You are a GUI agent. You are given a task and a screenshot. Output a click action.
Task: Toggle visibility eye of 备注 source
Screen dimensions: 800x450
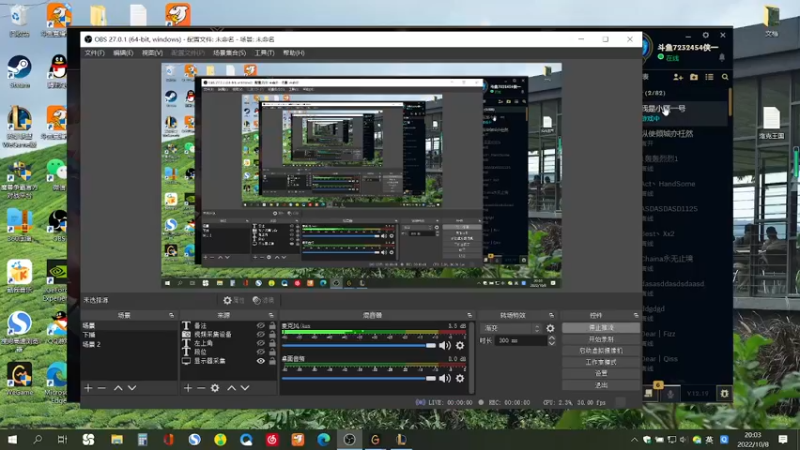coord(261,326)
